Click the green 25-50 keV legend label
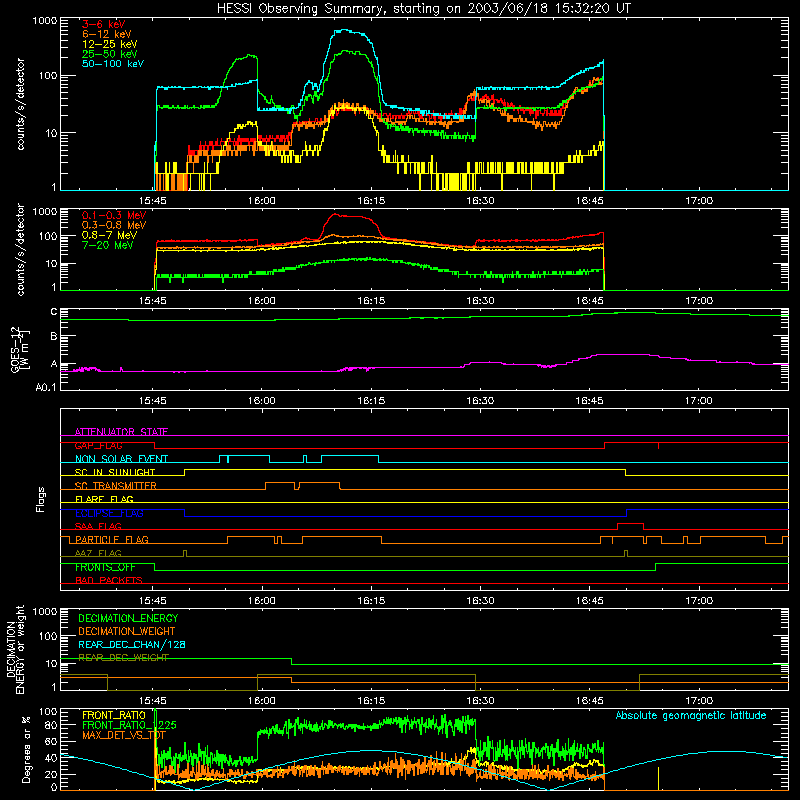This screenshot has width=800, height=800. point(109,54)
